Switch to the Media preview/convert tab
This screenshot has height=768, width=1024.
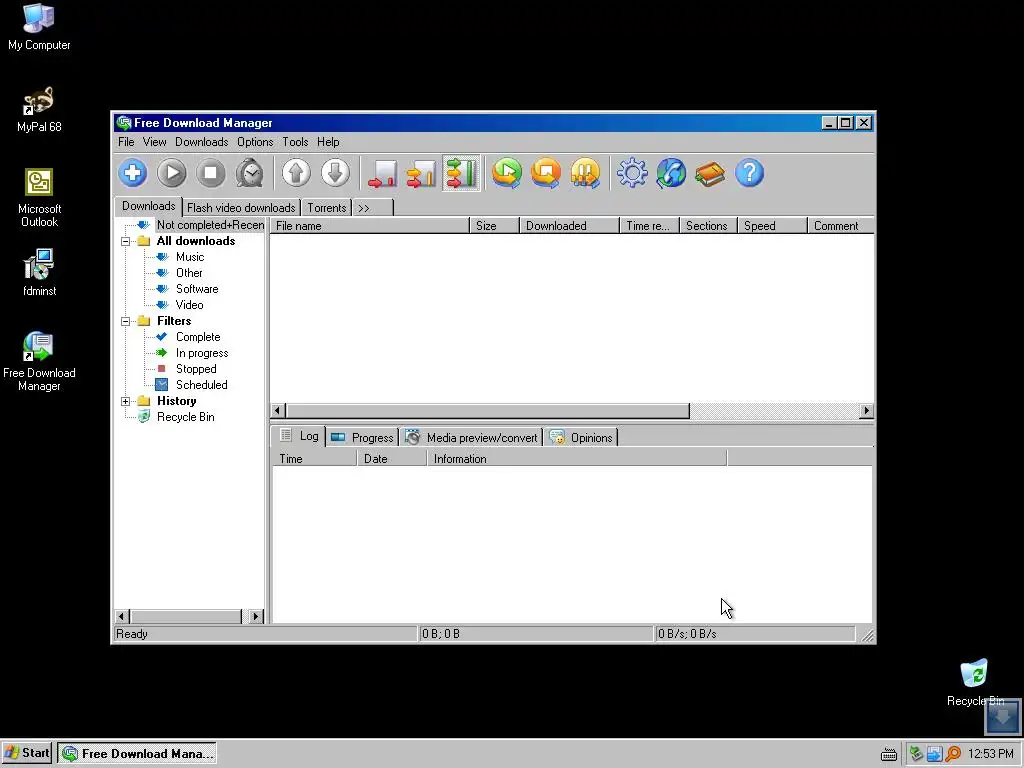click(471, 438)
